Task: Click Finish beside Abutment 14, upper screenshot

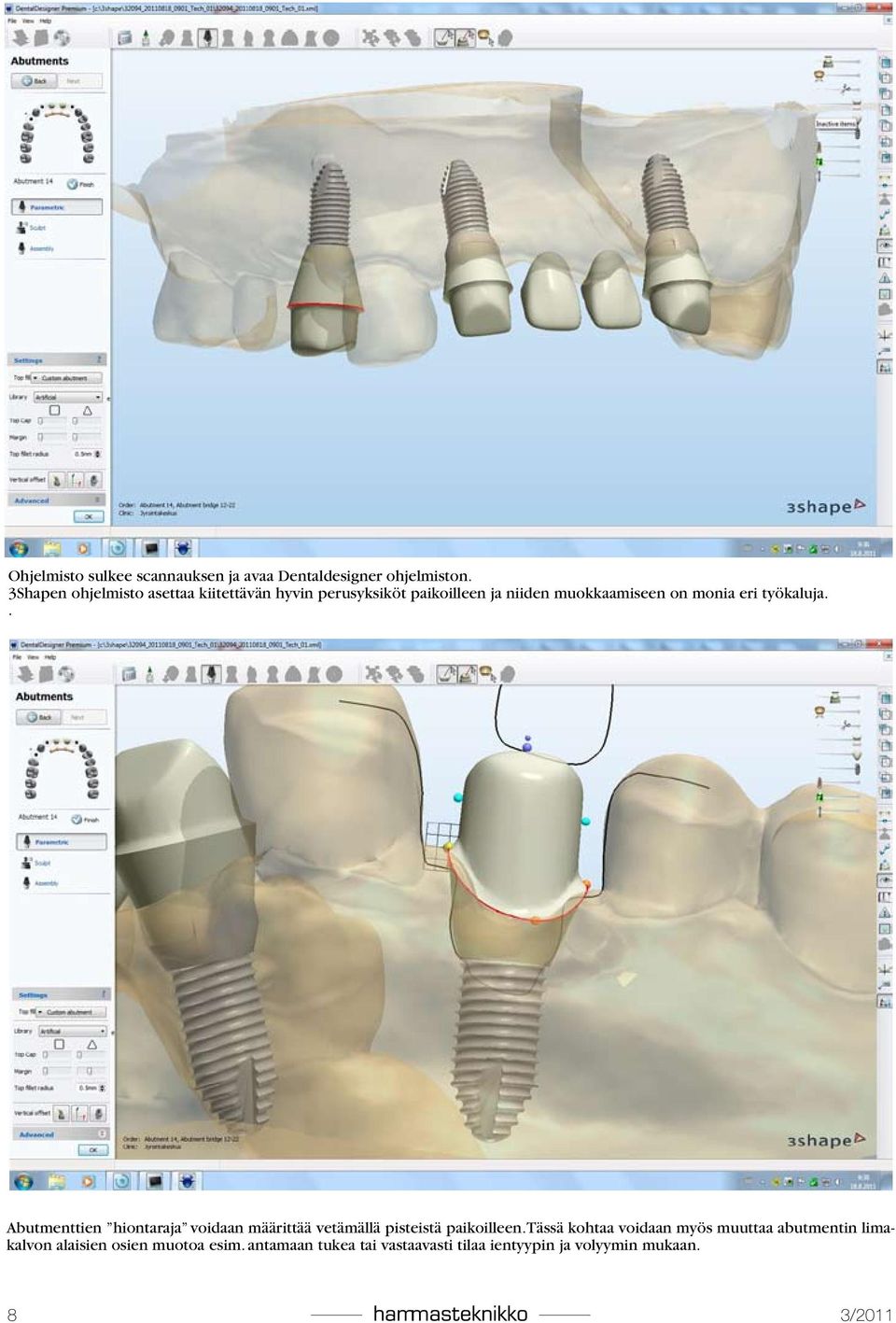Action: pos(81,184)
